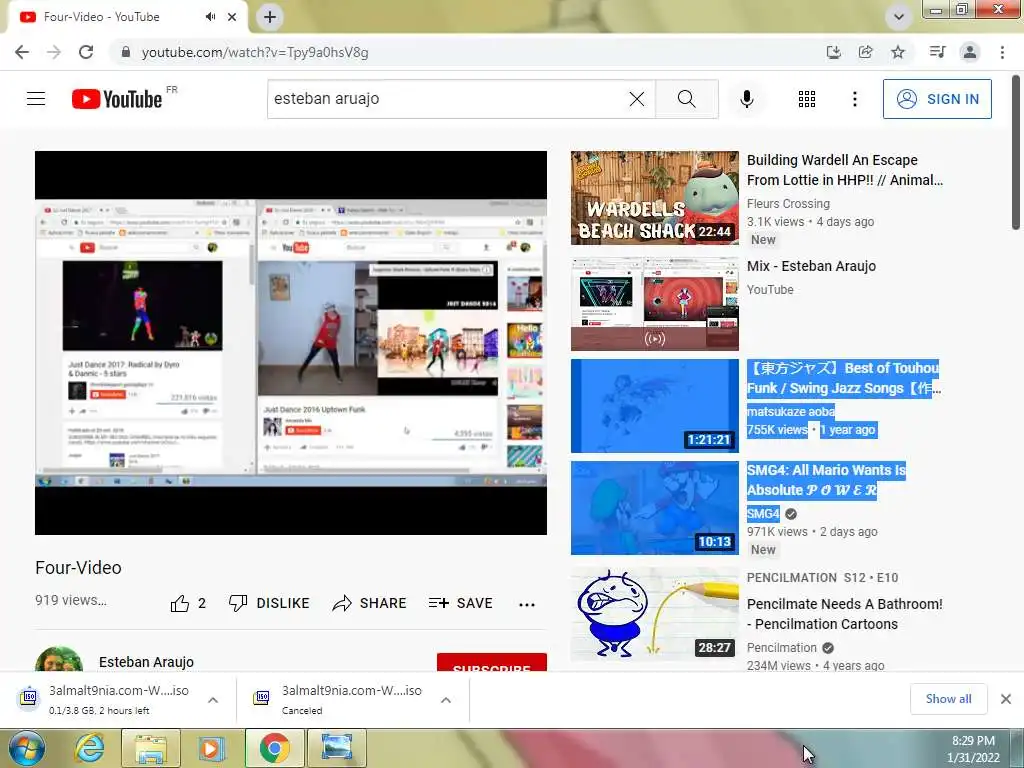Open Pencilmate Needs A Bathroom thumbnail
Screen dimensions: 1024x768
point(654,614)
